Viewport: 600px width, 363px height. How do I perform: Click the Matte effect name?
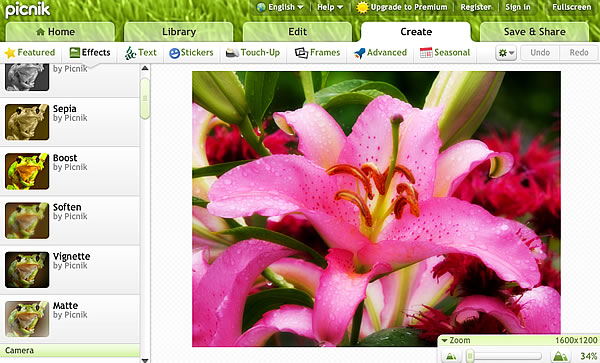click(x=65, y=306)
